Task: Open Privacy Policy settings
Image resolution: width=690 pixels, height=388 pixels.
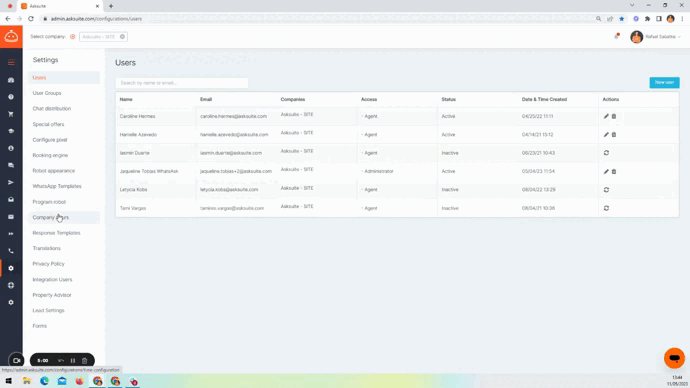Action: 48,264
